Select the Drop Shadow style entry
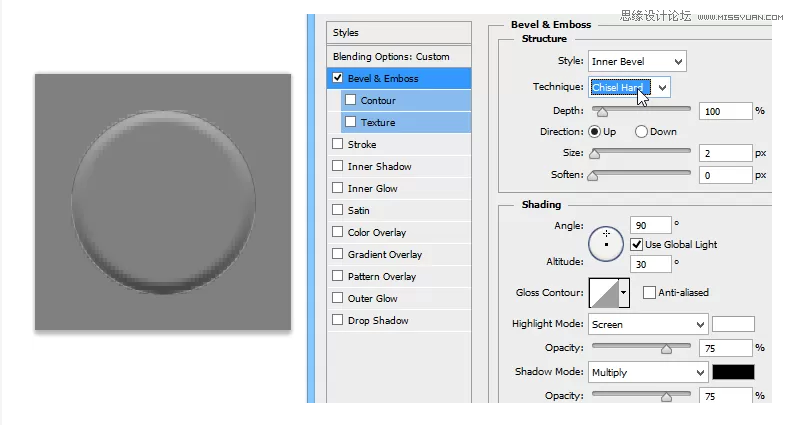 [377, 320]
